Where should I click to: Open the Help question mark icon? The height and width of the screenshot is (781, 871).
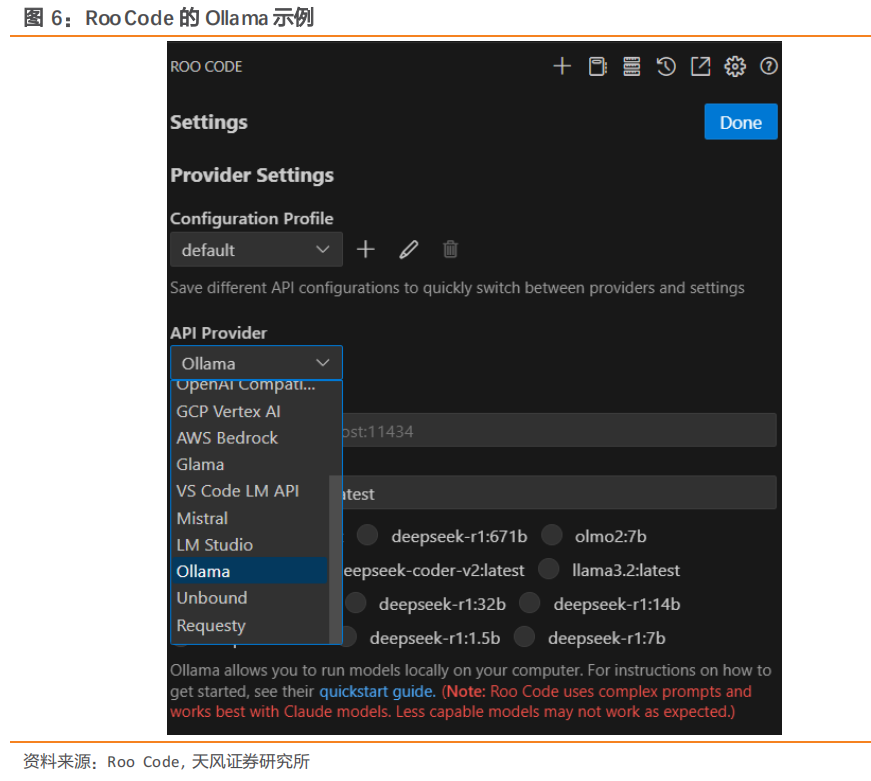tap(769, 66)
